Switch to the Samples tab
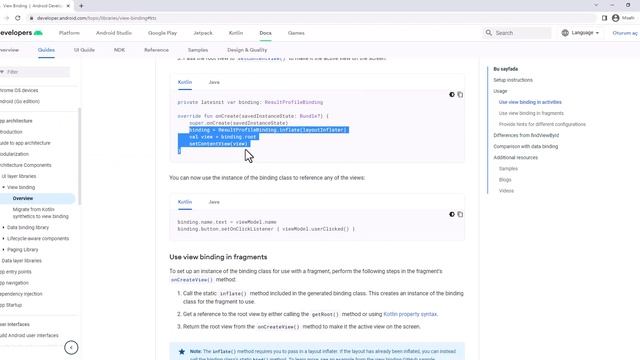The image size is (640, 360). (x=198, y=50)
